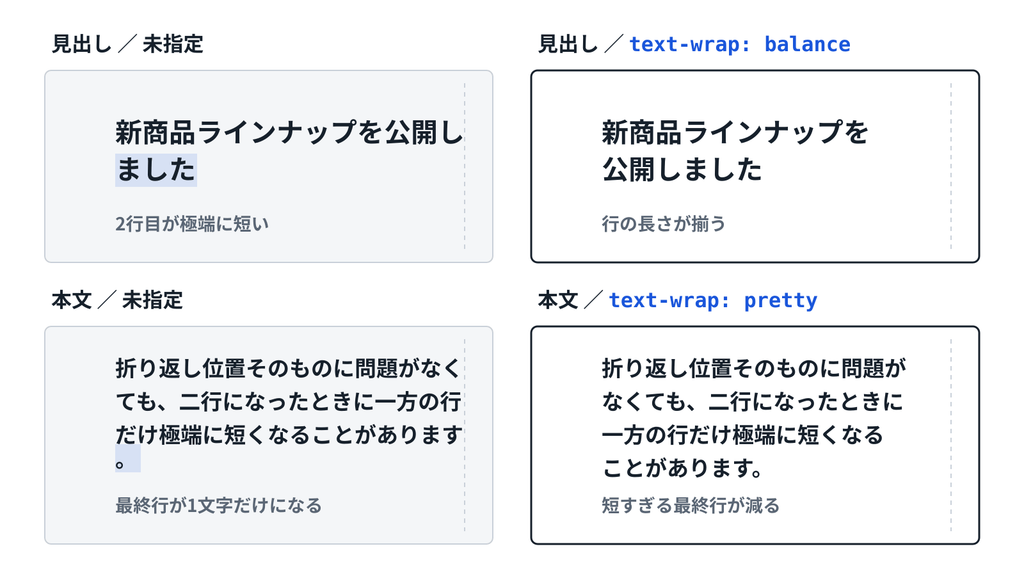
Task: Click the line 'なくても、二行になったときに' in the pretty card
Action: (x=752, y=402)
